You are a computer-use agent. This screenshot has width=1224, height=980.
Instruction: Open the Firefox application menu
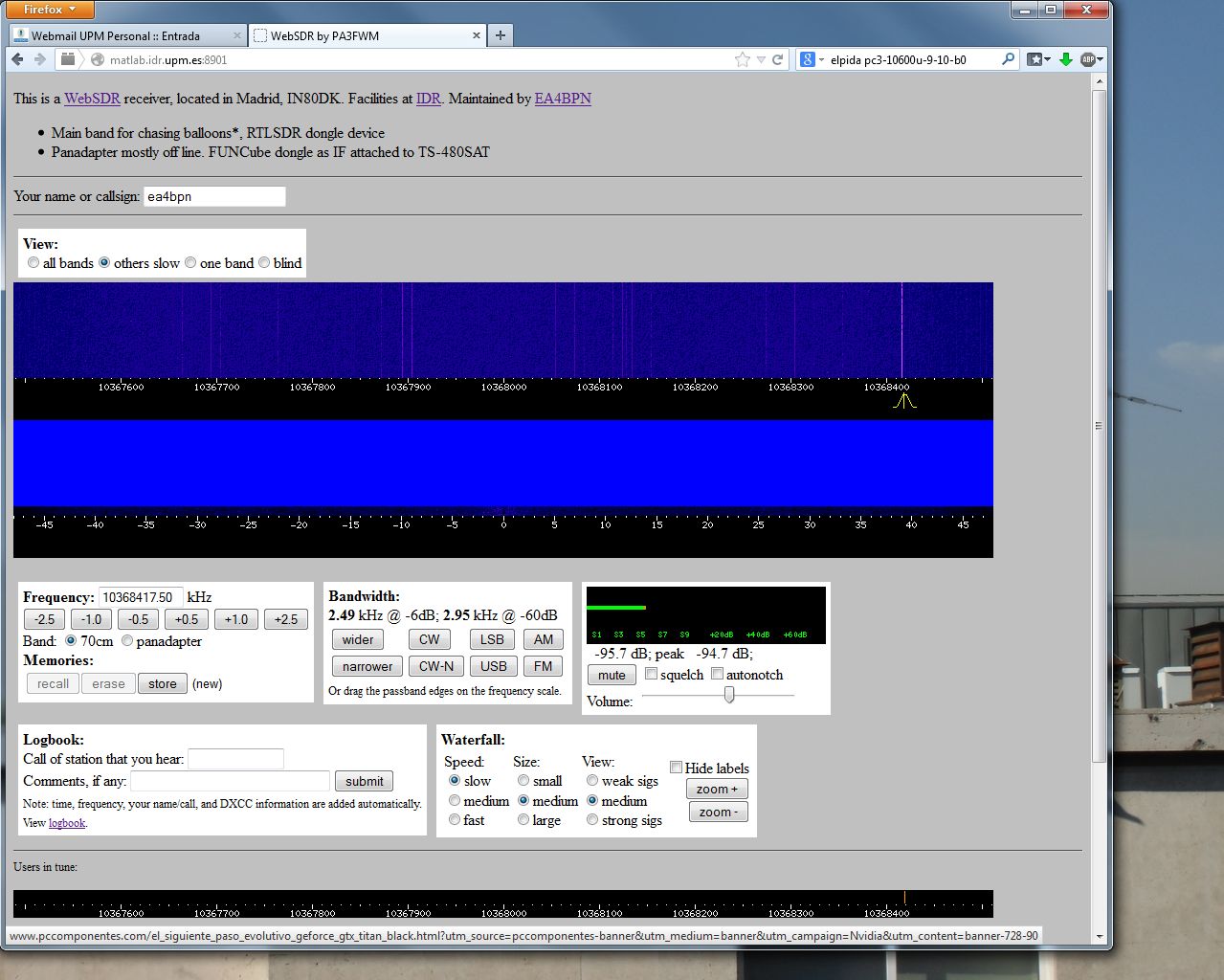[48, 10]
